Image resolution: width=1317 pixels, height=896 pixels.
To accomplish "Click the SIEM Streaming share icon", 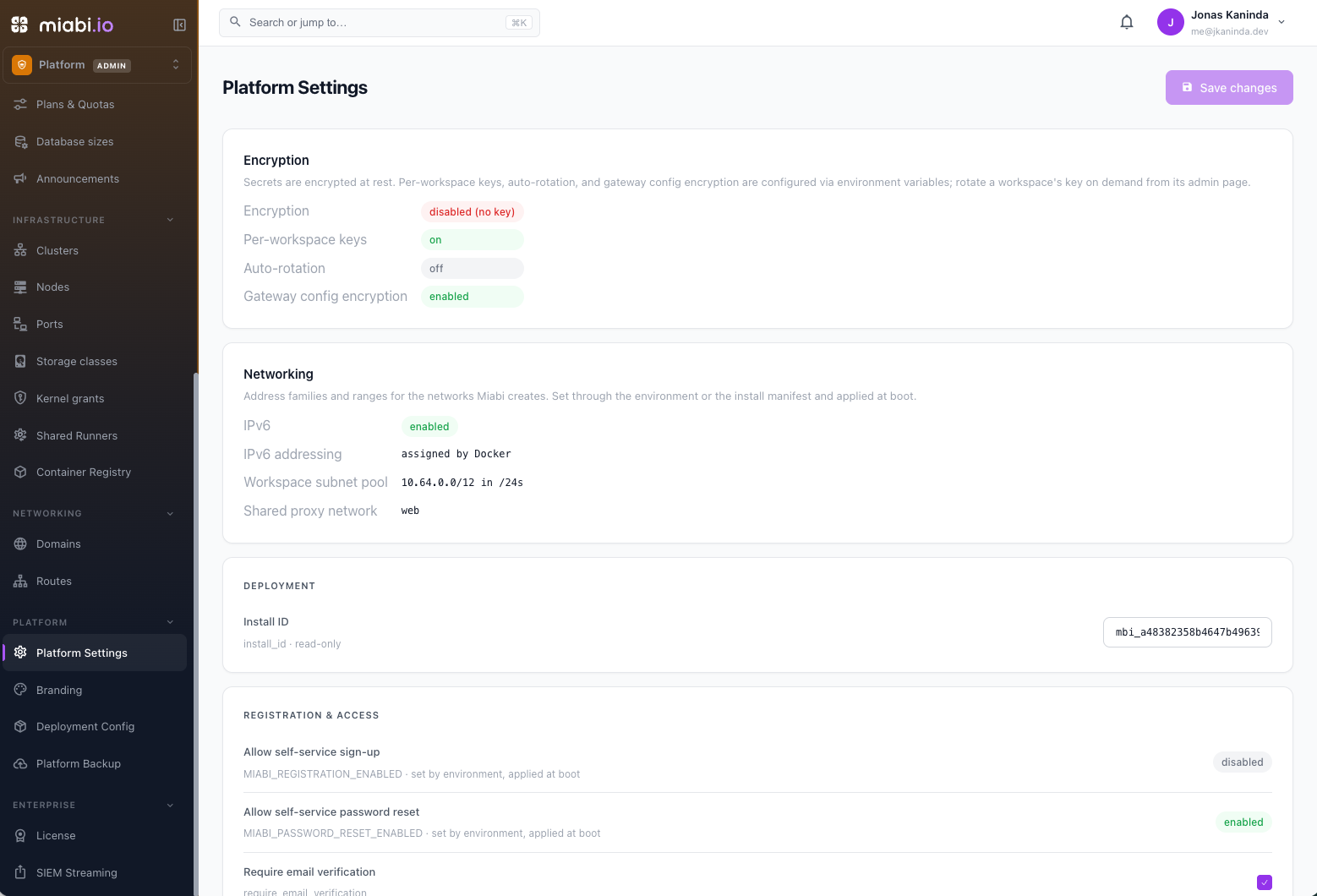I will pos(20,873).
